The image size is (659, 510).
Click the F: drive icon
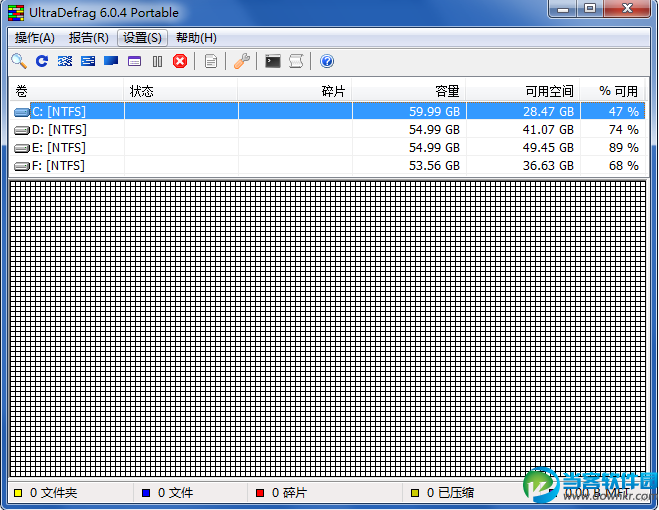tap(21, 166)
